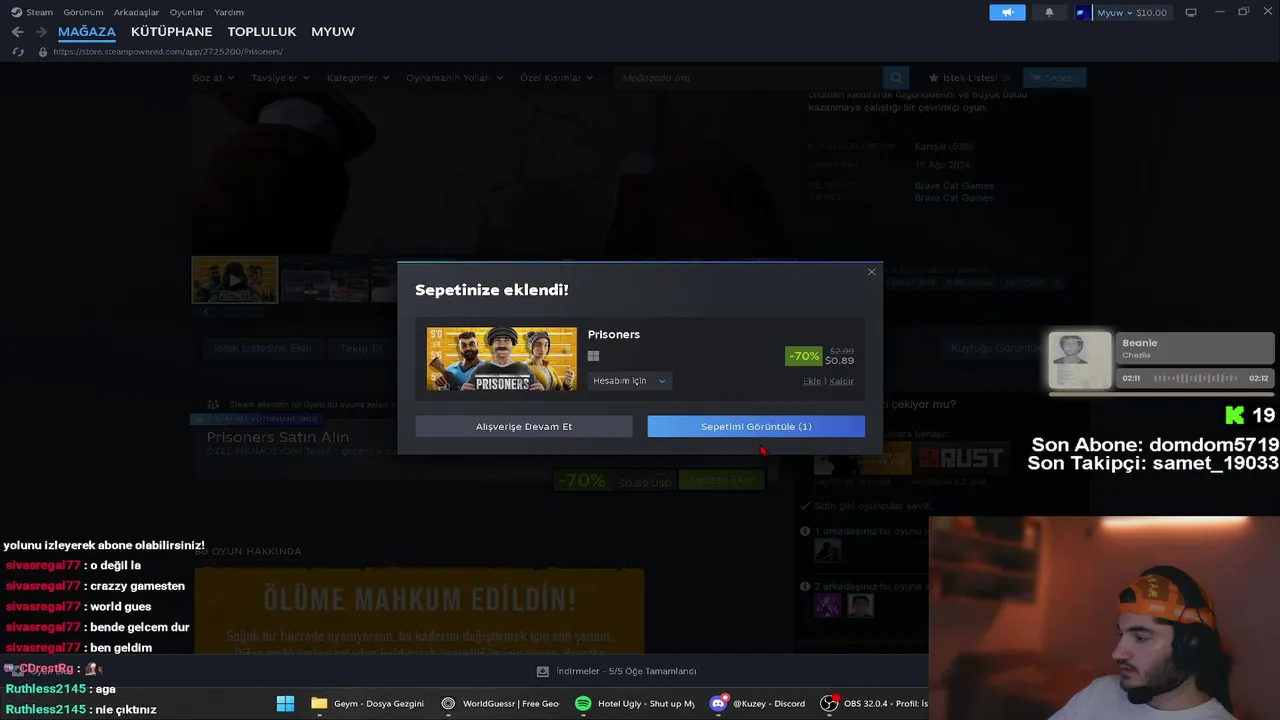Click Alışverişe Devam Et button
Image resolution: width=1280 pixels, height=720 pixels.
(x=524, y=427)
